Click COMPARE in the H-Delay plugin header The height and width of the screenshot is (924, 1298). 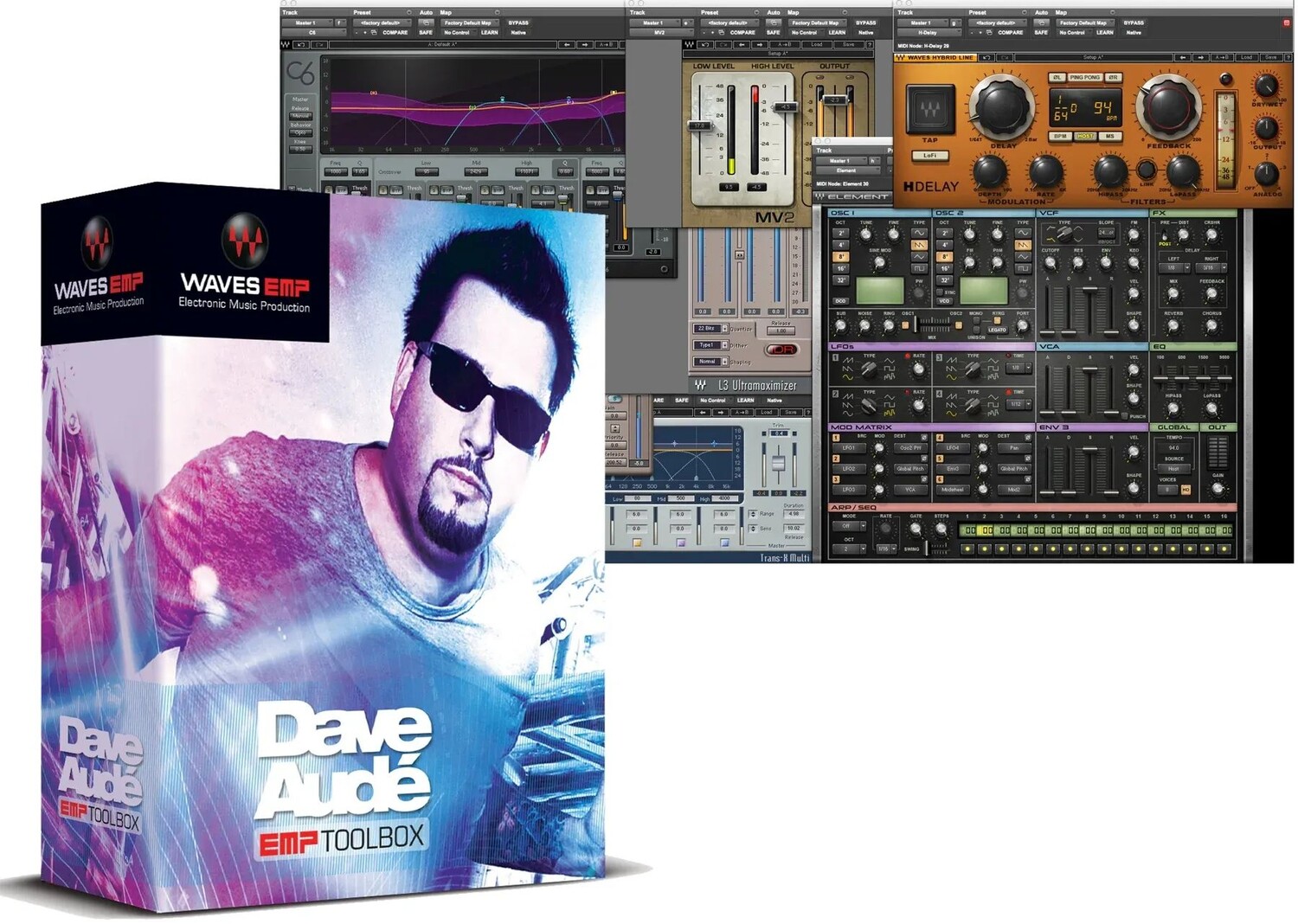1010,32
